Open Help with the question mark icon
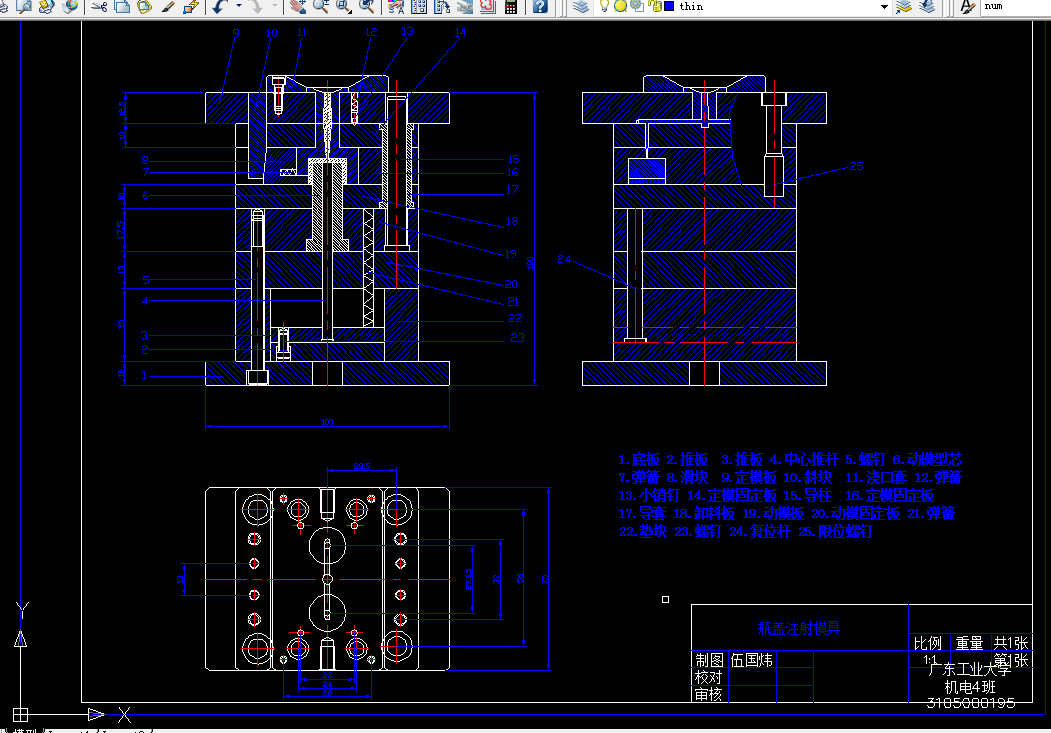The image size is (1051, 733). pyautogui.click(x=540, y=7)
